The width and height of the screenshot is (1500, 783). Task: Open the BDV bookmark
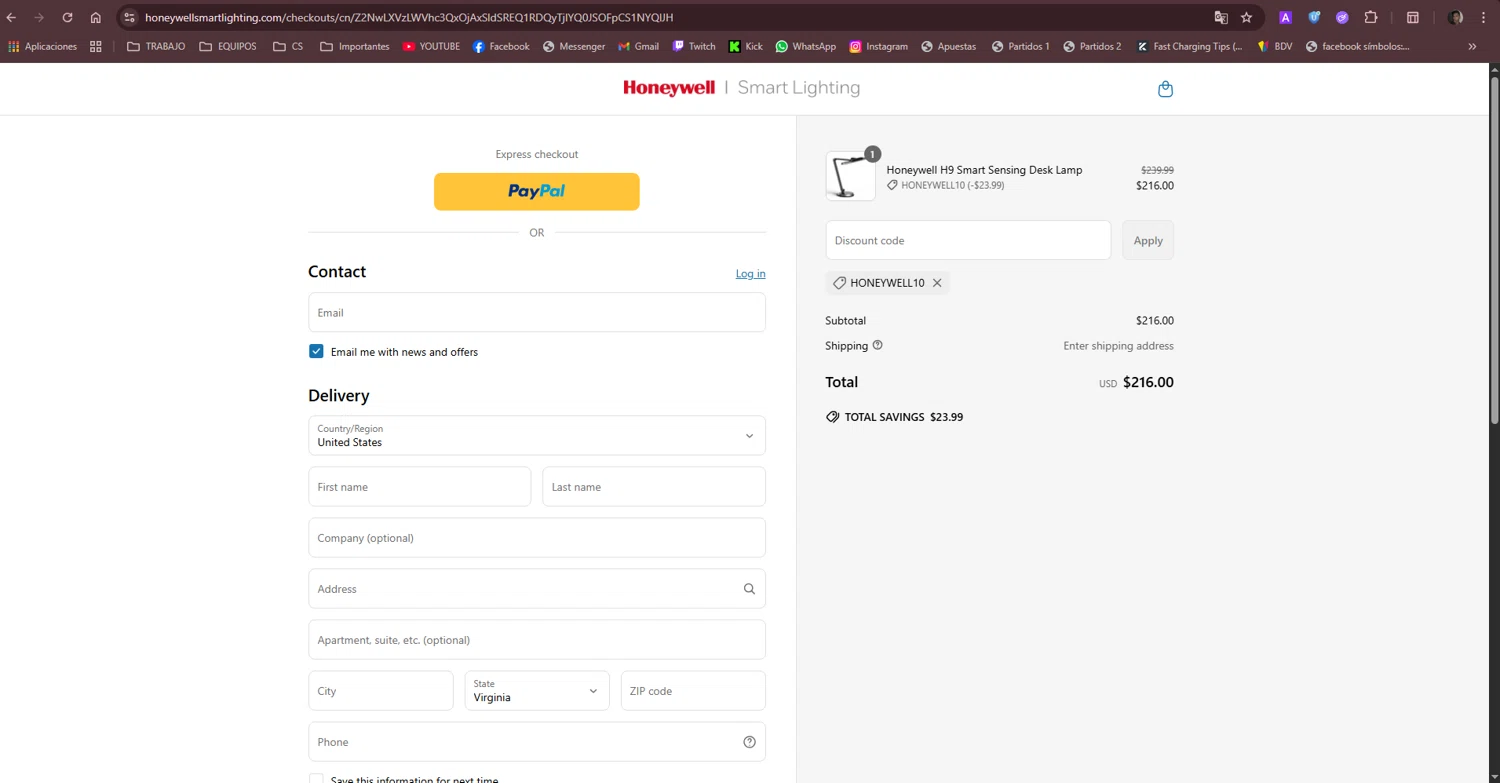1275,46
